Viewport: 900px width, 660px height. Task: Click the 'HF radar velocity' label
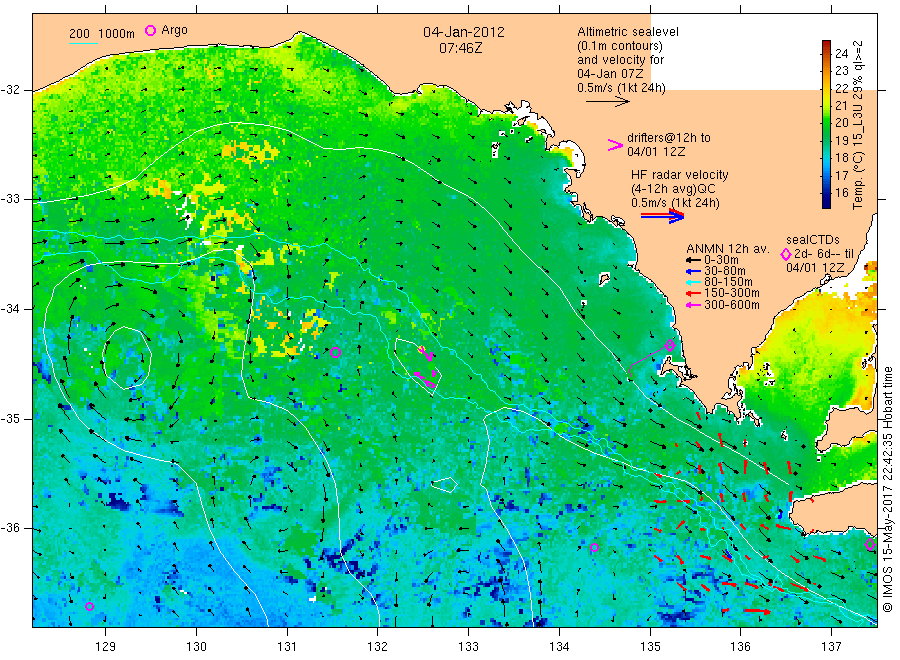[x=680, y=174]
